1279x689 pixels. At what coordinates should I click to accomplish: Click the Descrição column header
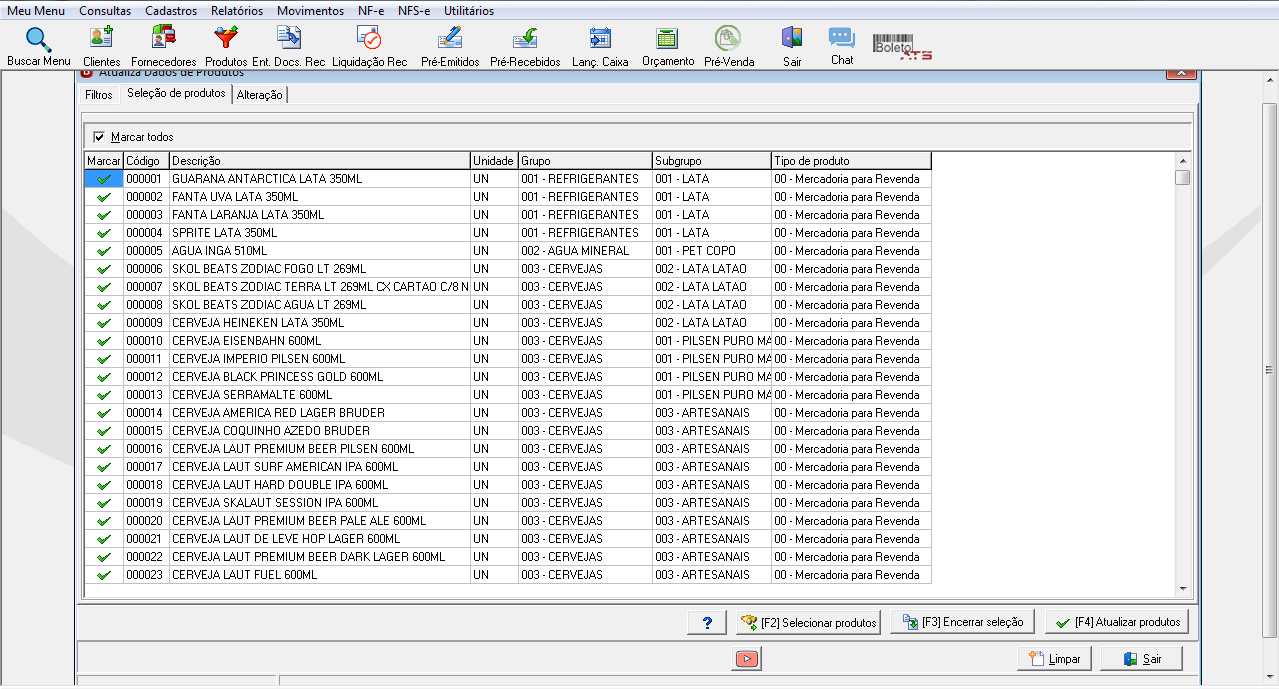pyautogui.click(x=320, y=161)
